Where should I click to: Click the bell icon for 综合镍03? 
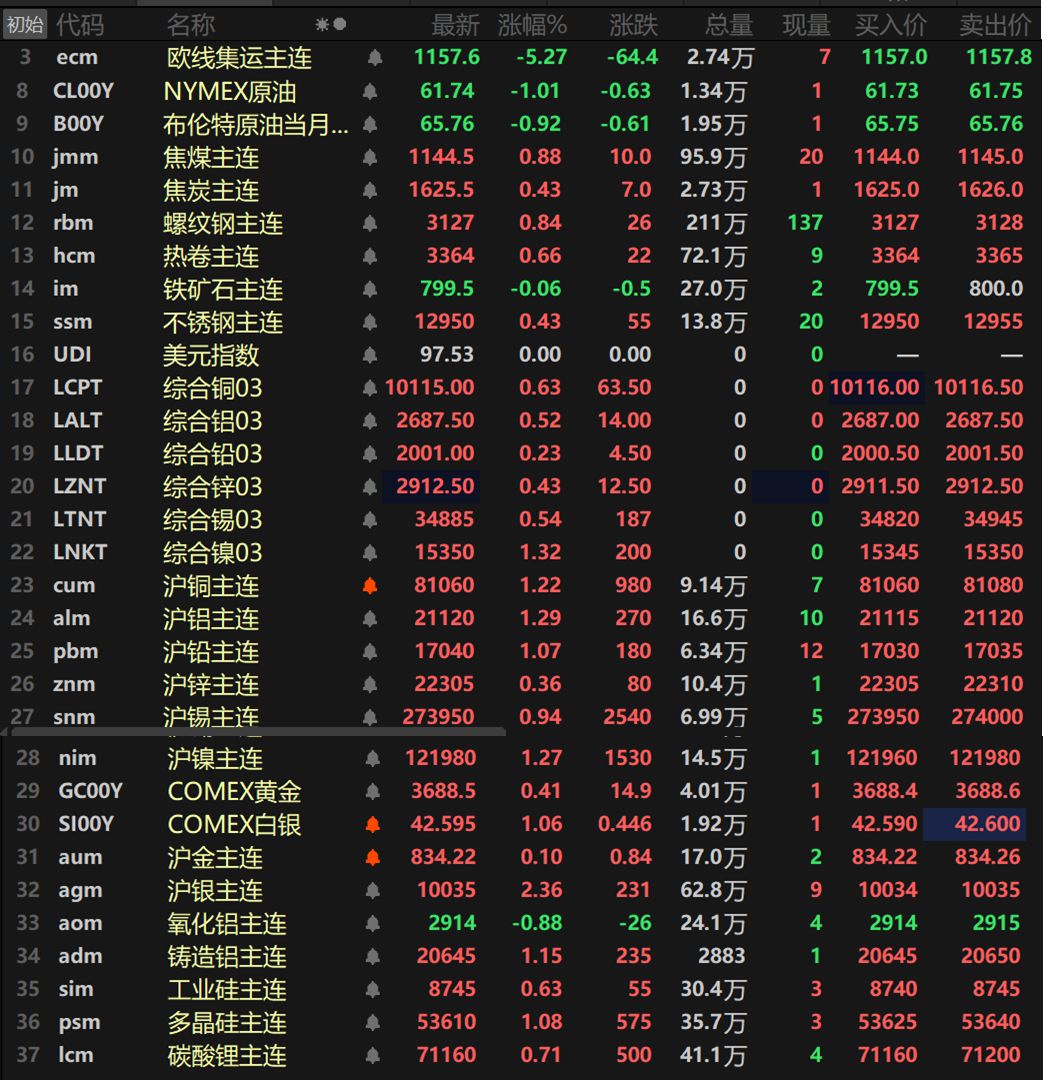pyautogui.click(x=370, y=553)
